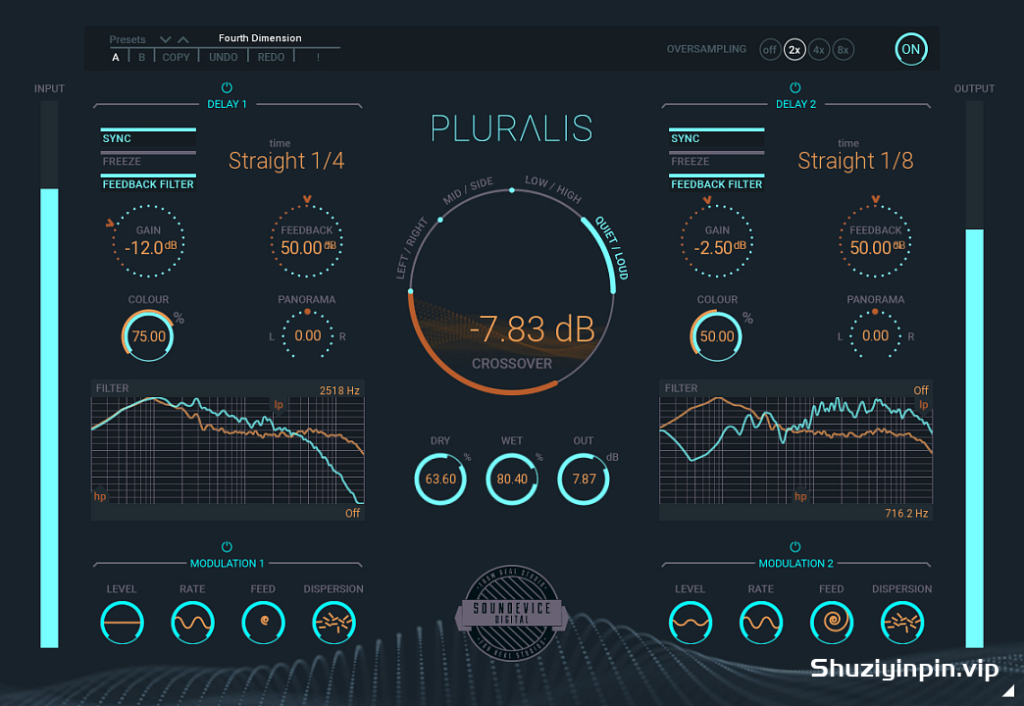
Task: Click the REDO button
Action: pyautogui.click(x=271, y=57)
